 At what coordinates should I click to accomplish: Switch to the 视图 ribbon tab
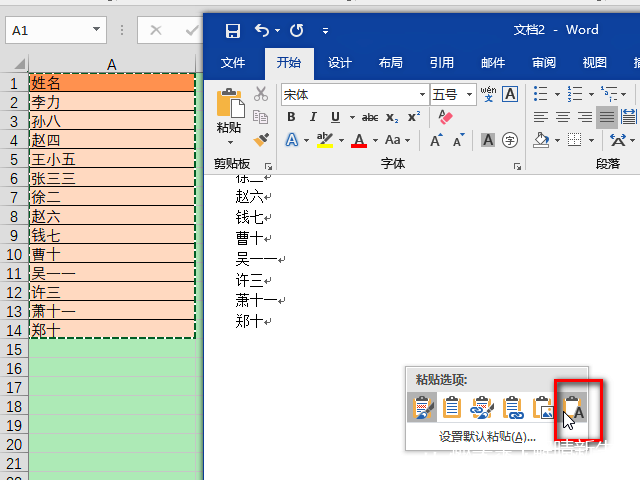(594, 63)
